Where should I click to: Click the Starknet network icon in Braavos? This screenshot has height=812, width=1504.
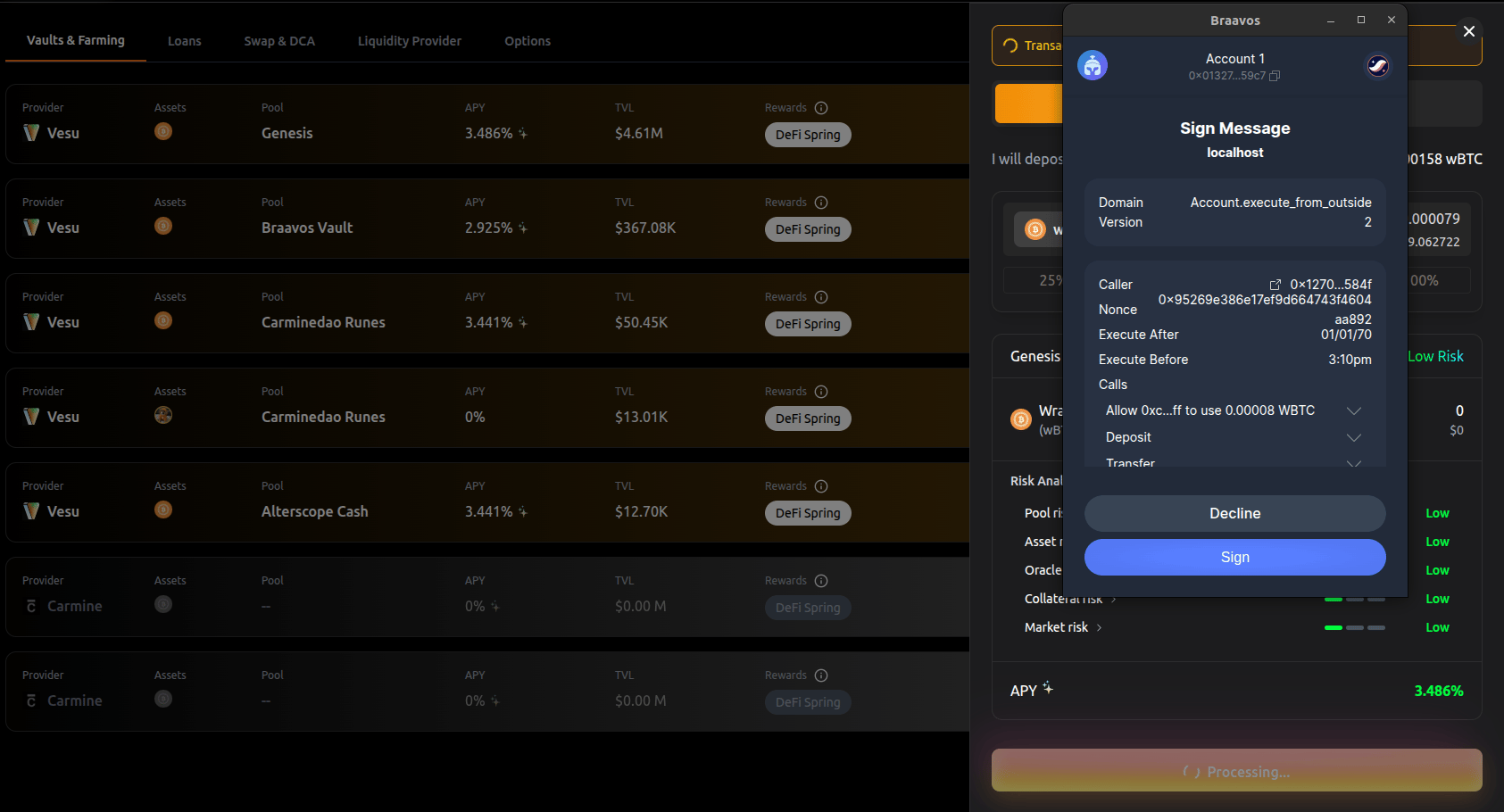coord(1377,65)
